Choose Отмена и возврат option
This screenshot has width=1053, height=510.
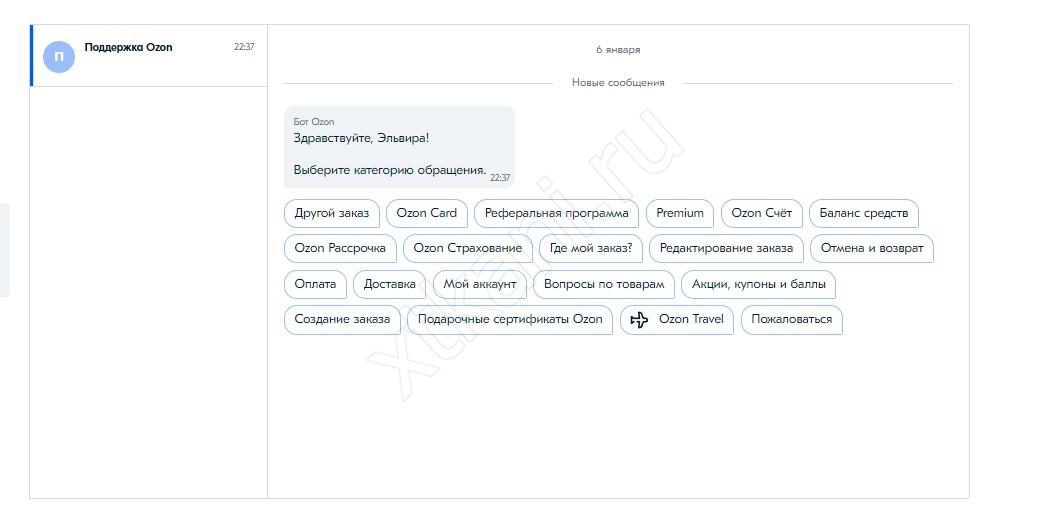(x=872, y=248)
